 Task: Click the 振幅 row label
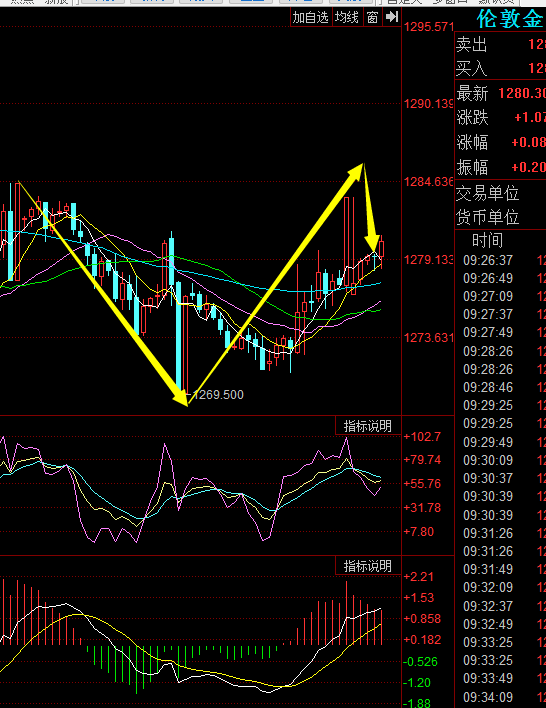(x=472, y=167)
